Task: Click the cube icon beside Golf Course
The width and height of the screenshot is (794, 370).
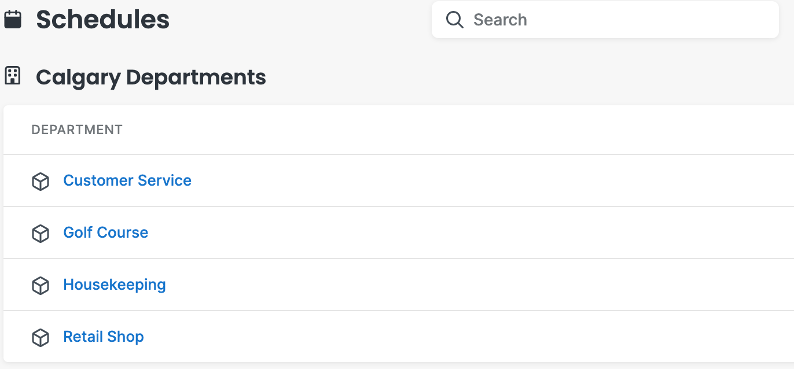Action: (x=41, y=233)
